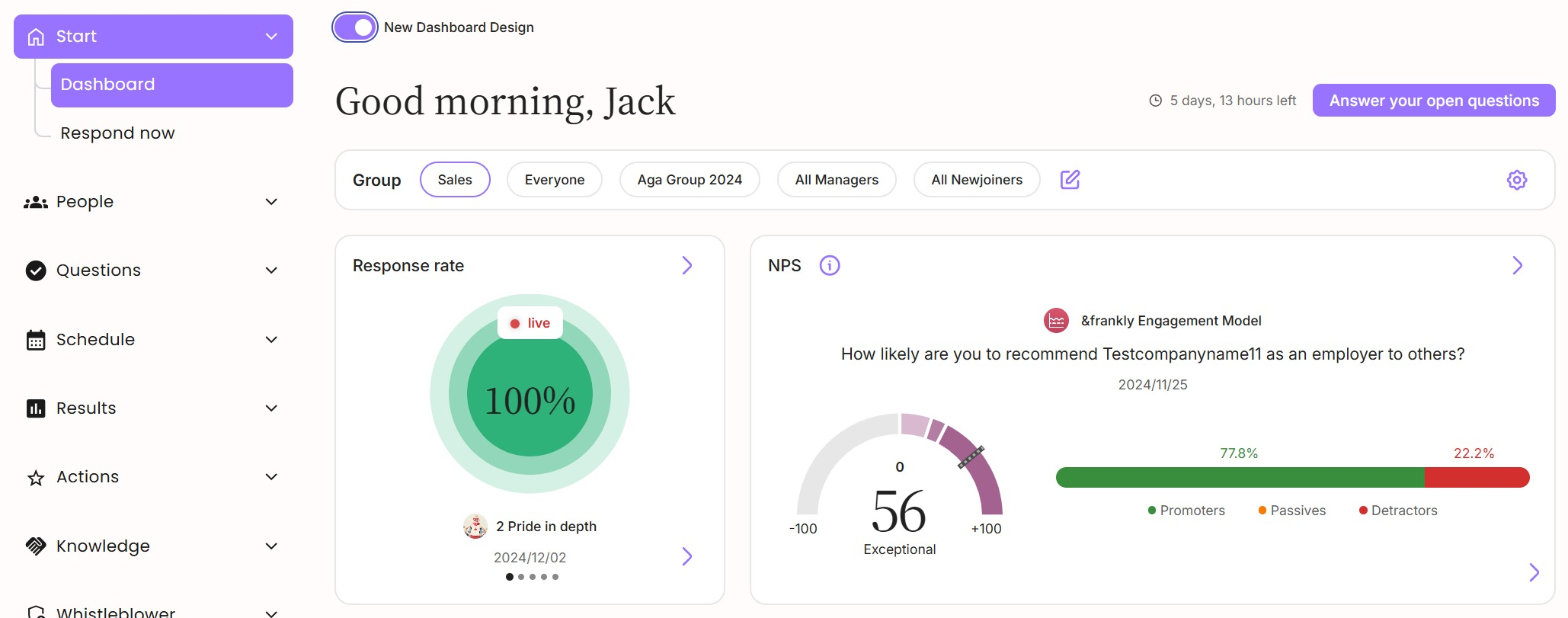The height and width of the screenshot is (618, 1568).
Task: Open the Respond now menu item
Action: pos(117,133)
